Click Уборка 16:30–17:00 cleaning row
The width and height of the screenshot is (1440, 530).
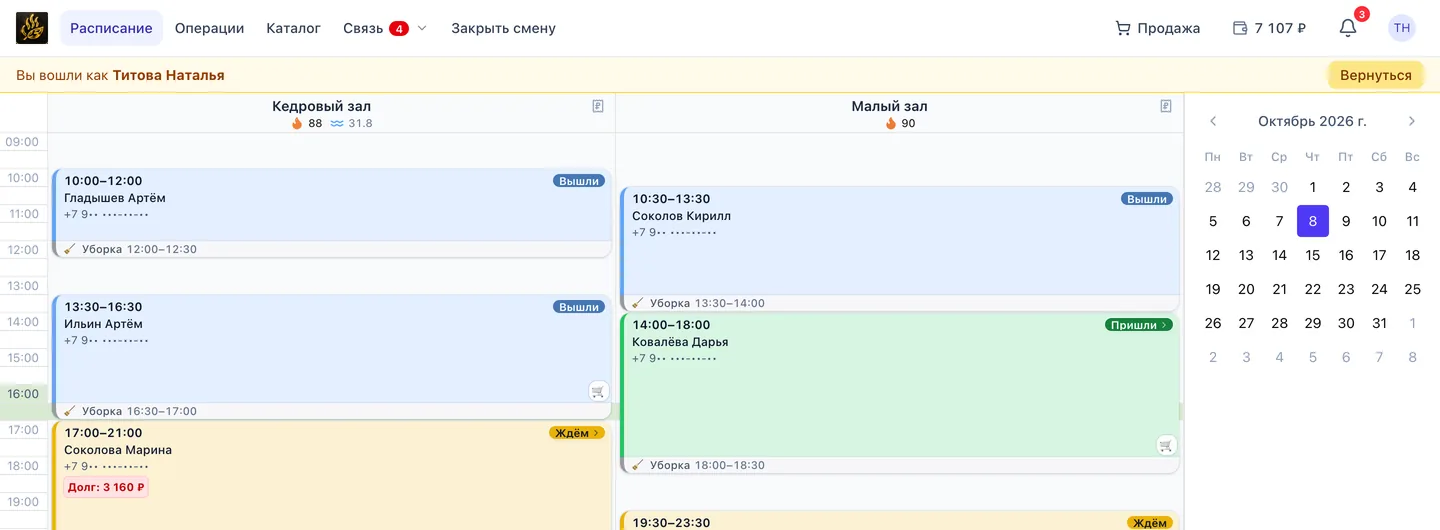331,411
